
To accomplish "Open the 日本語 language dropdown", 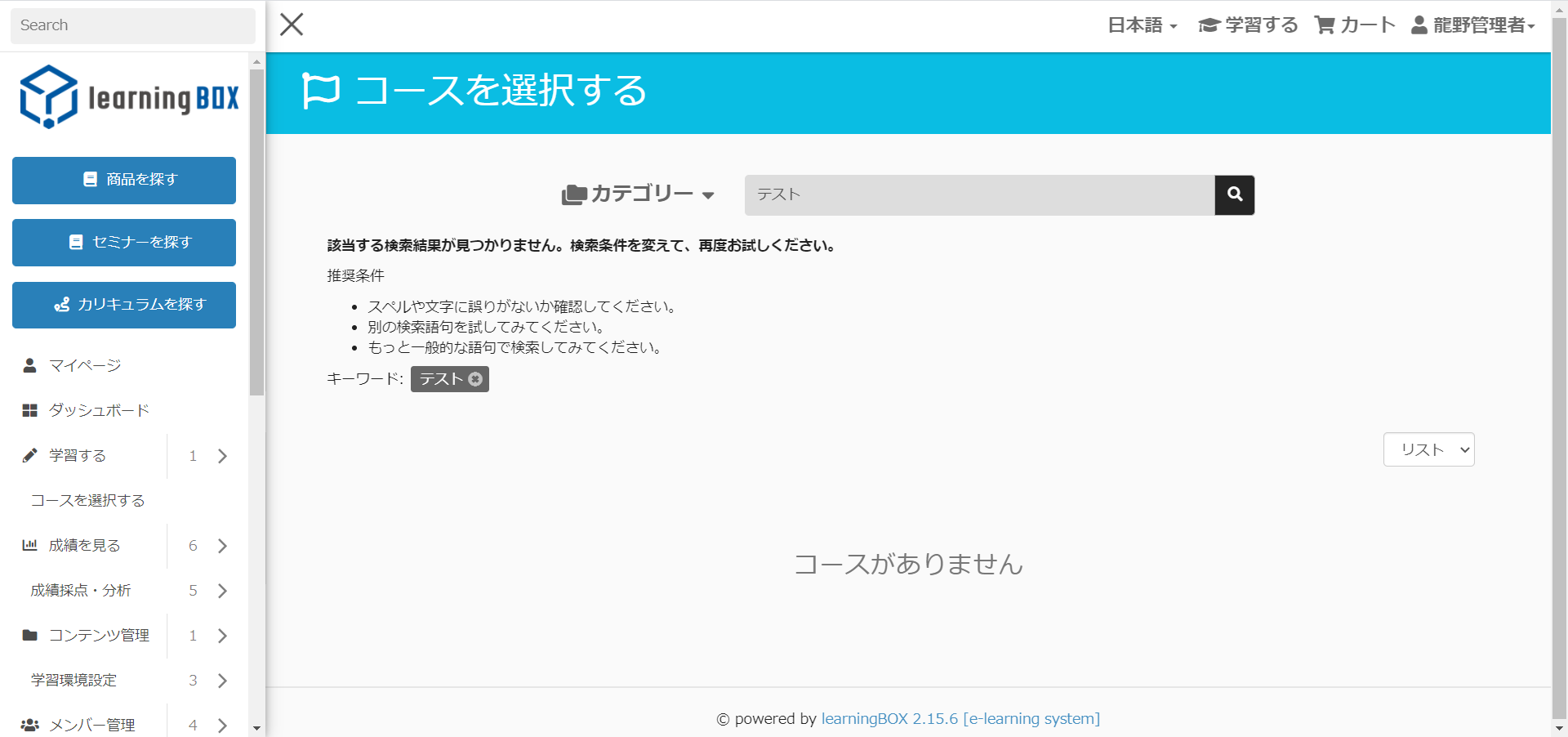I will click(1142, 25).
